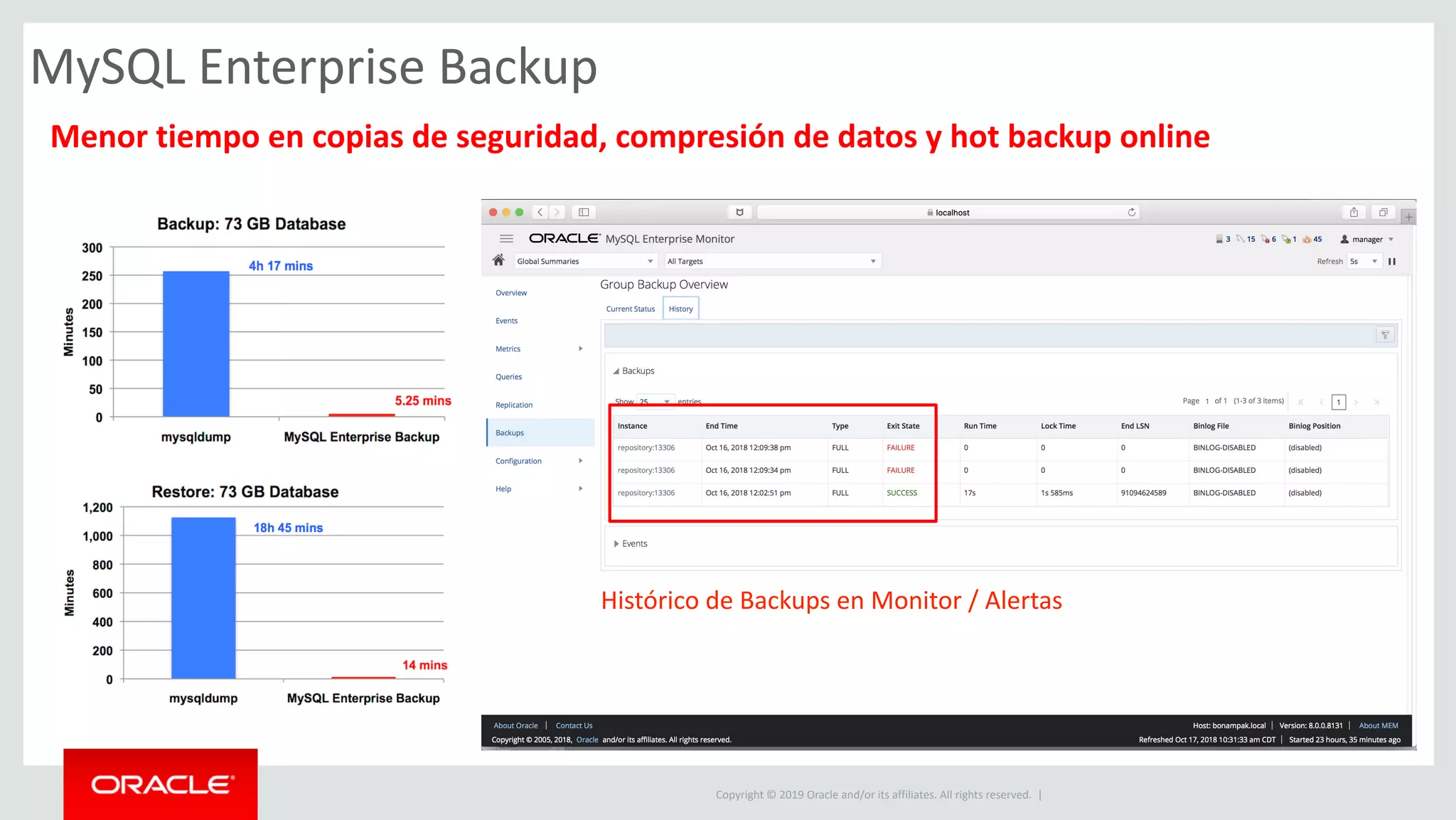This screenshot has width=1456, height=820.
Task: Click FAILURE in the 12:09:34 pm row
Action: tap(900, 470)
